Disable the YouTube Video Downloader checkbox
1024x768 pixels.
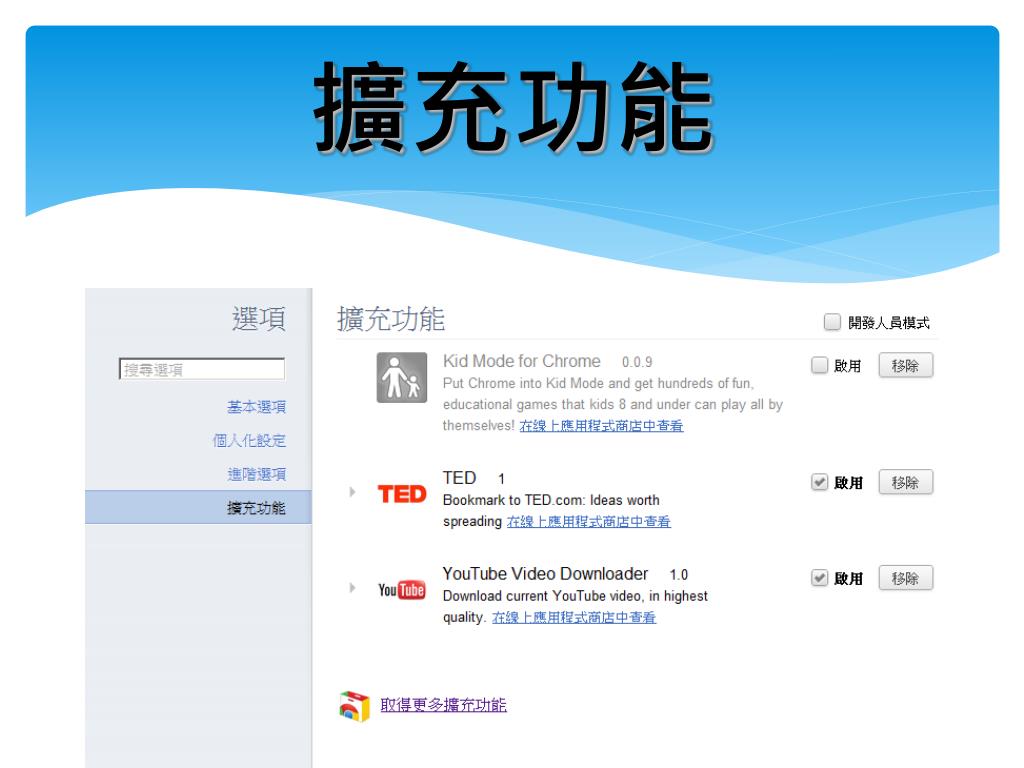tap(819, 578)
